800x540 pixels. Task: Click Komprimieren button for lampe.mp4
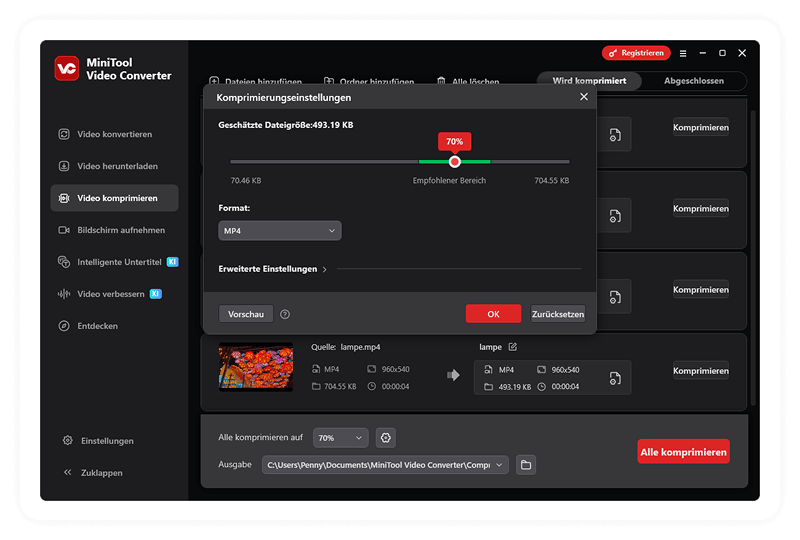click(x=701, y=371)
